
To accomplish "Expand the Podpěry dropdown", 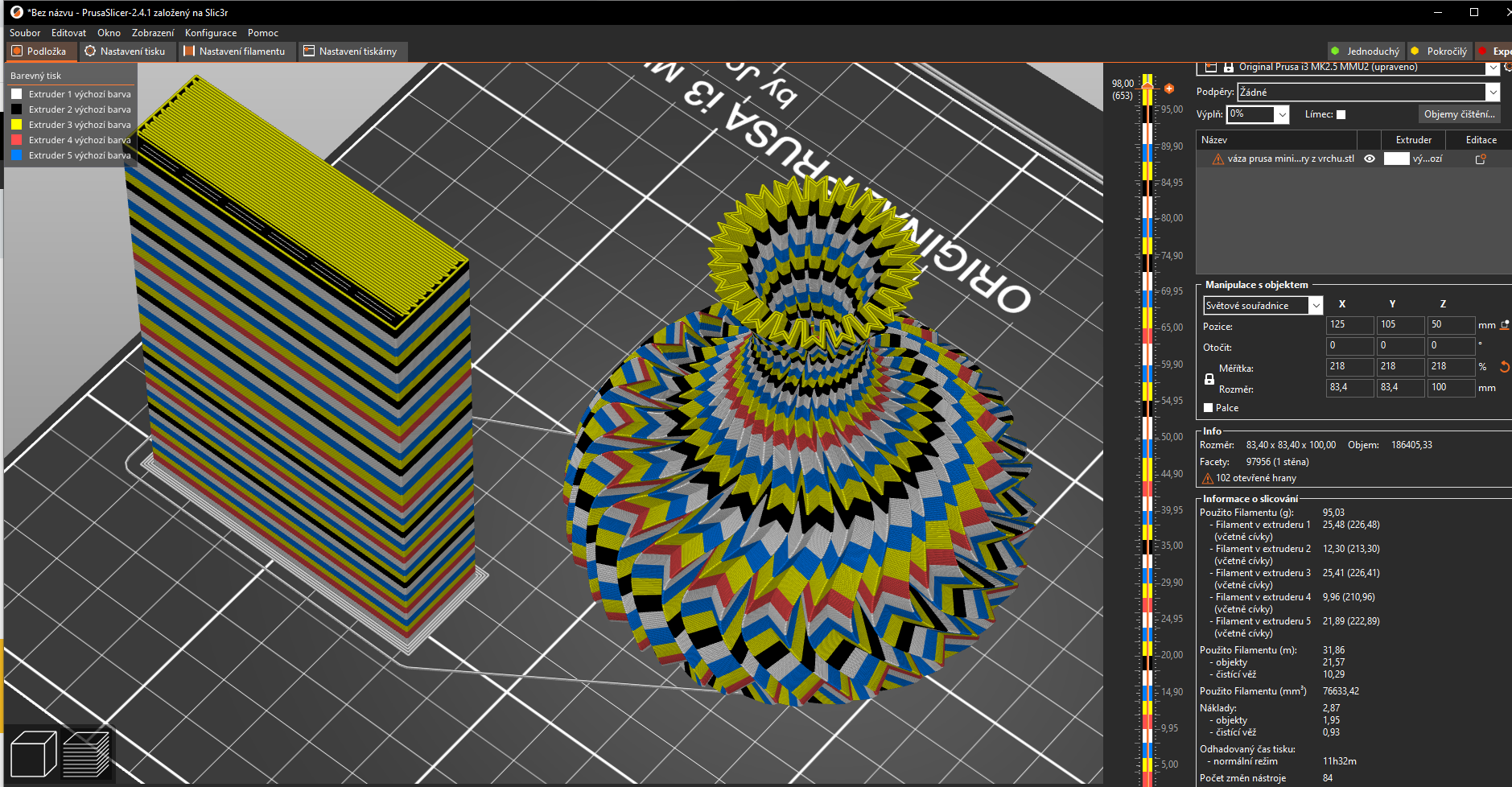I will [x=1493, y=93].
